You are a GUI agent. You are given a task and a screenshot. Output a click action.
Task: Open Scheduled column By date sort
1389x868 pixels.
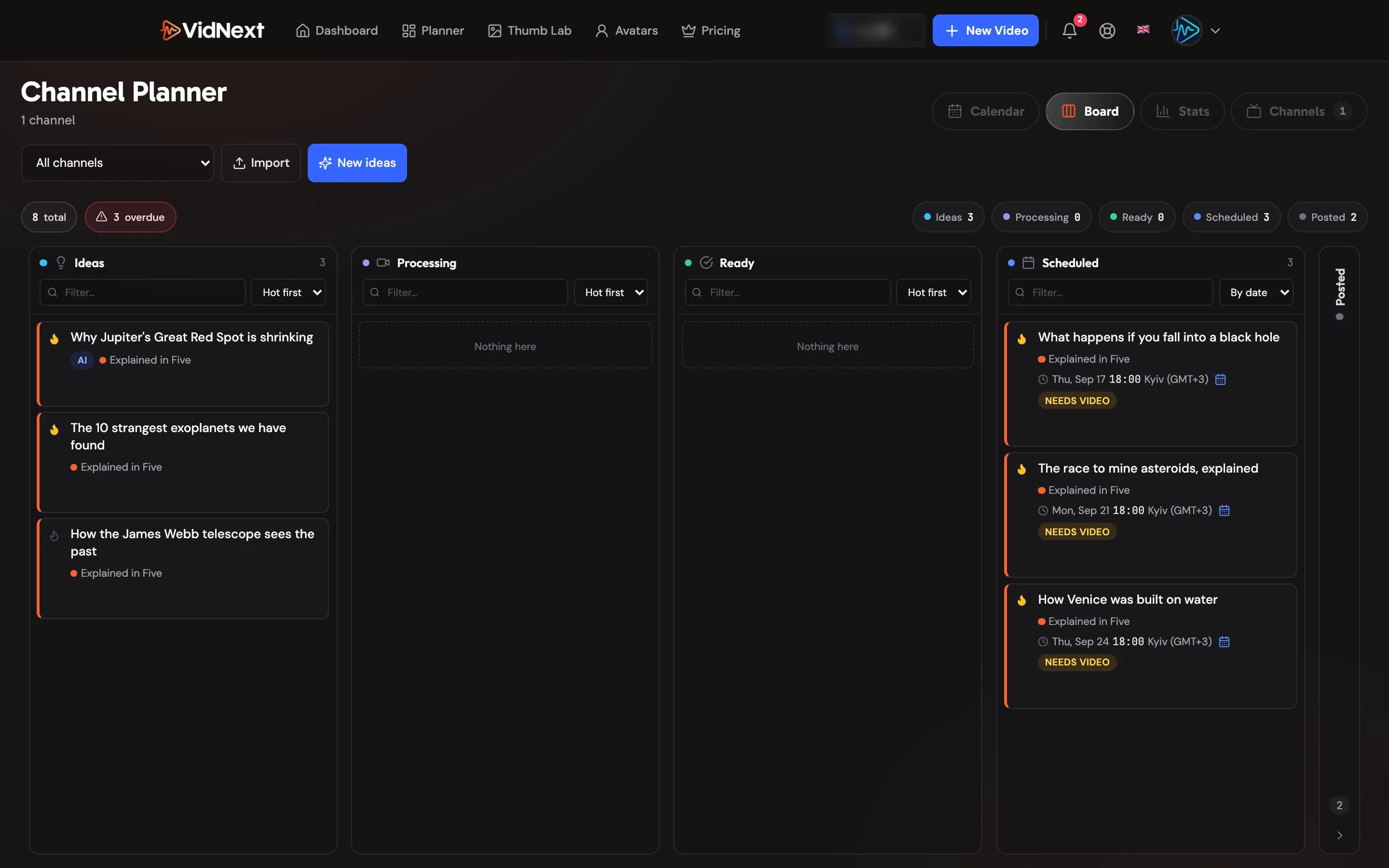[x=1256, y=292]
